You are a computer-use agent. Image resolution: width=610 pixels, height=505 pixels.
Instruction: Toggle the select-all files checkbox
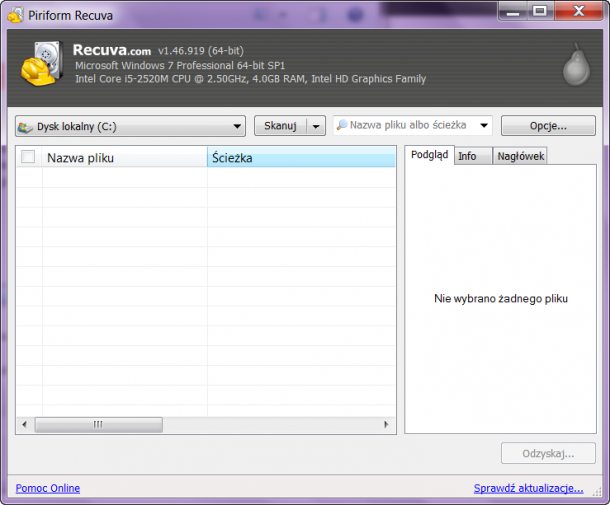[x=28, y=157]
